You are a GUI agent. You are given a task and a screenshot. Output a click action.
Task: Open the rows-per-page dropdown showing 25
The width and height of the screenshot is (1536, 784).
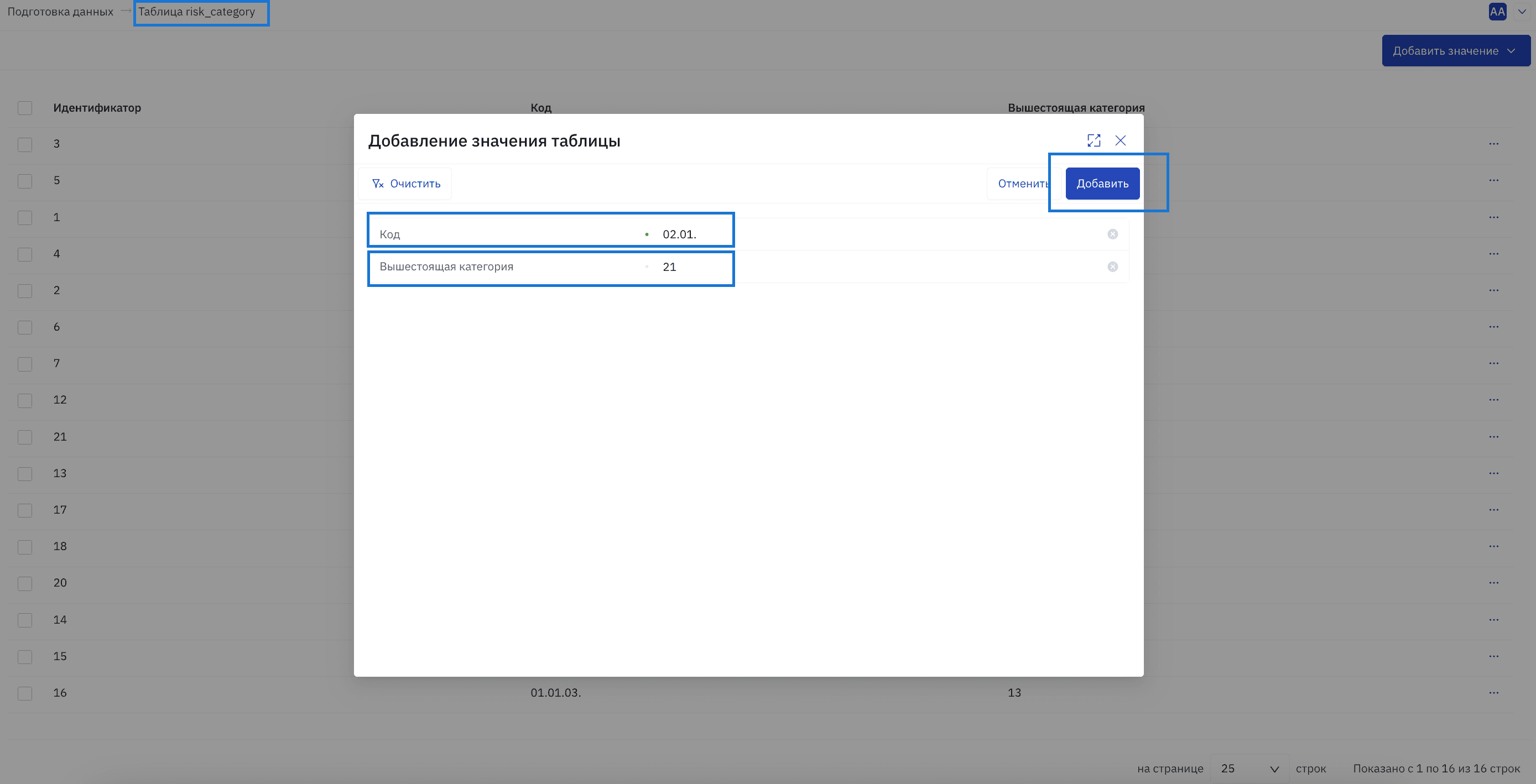(1249, 769)
